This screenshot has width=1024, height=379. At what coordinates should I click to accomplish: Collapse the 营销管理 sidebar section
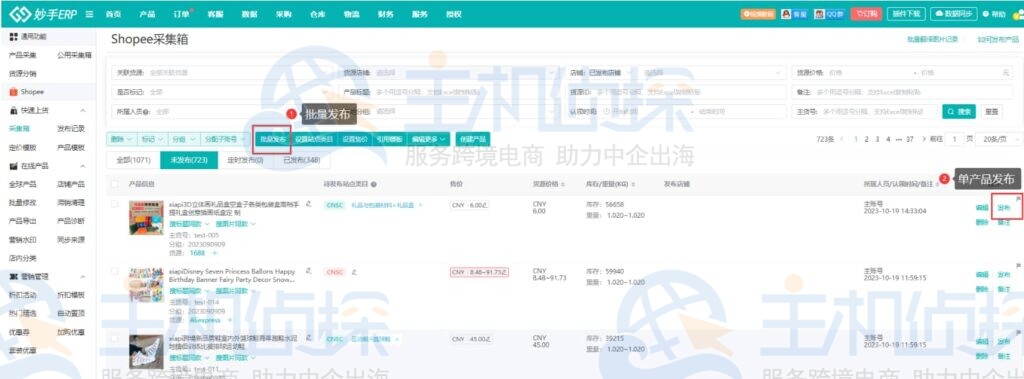tap(83, 277)
